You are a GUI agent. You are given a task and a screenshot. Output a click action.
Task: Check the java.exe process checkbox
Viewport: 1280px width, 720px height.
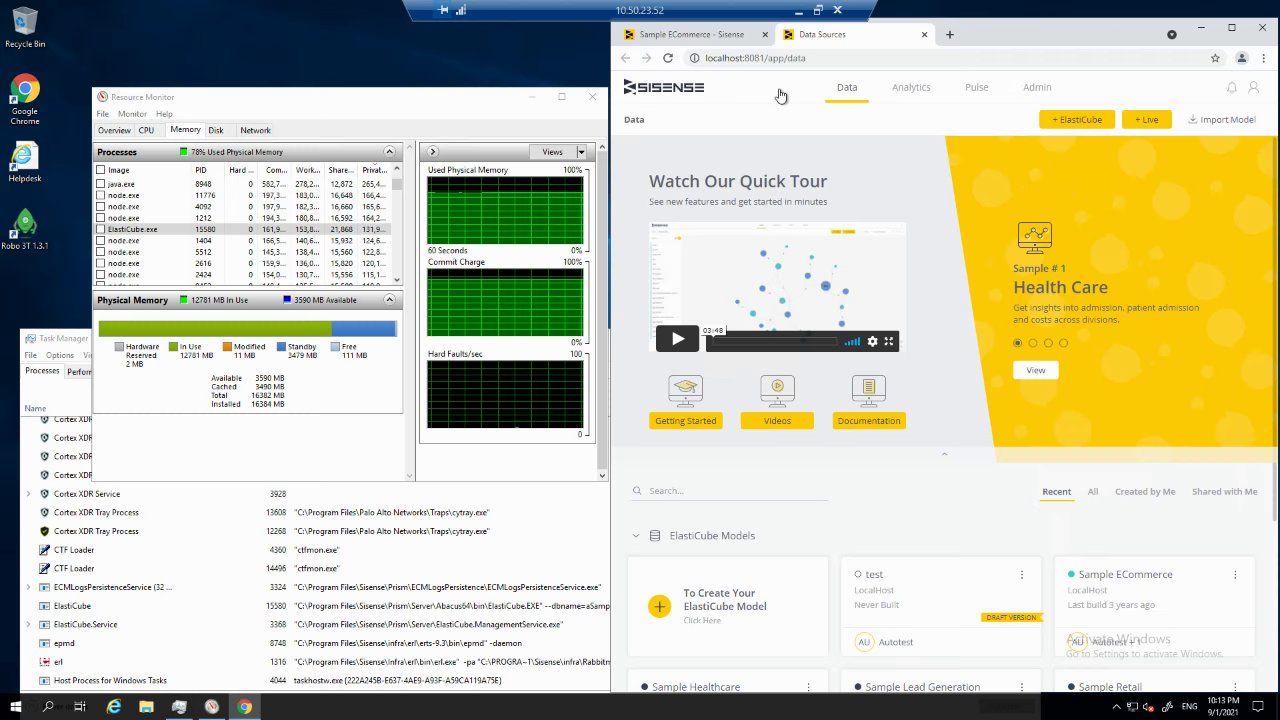click(x=101, y=184)
